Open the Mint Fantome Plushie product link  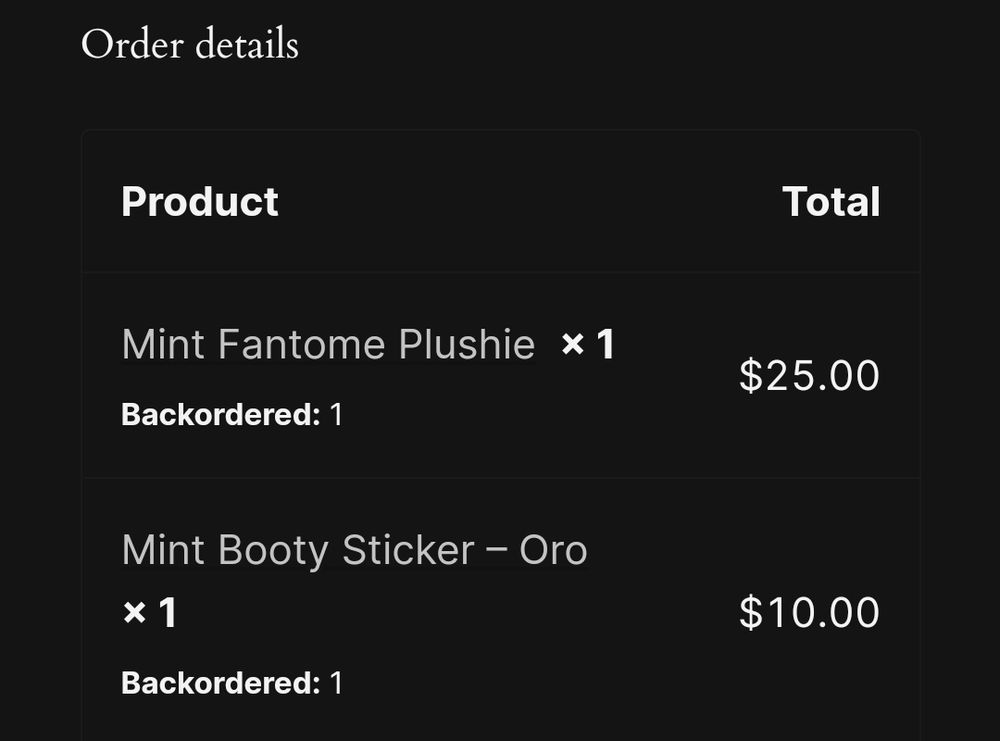(328, 344)
